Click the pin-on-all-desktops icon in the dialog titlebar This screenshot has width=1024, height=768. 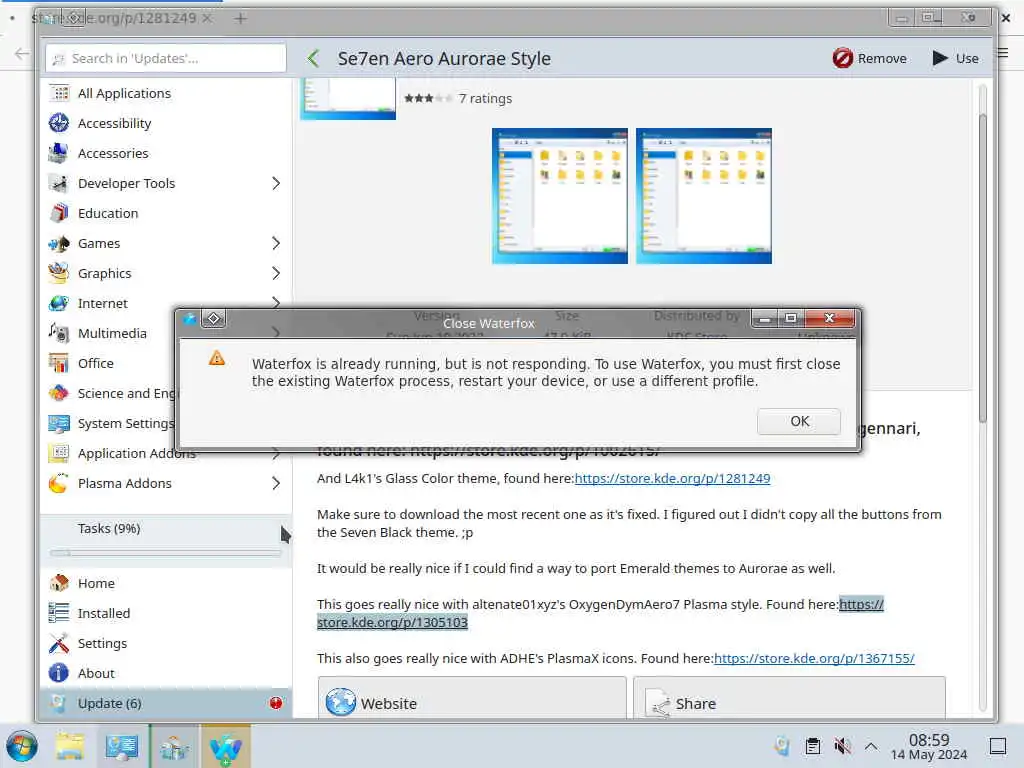tap(214, 319)
